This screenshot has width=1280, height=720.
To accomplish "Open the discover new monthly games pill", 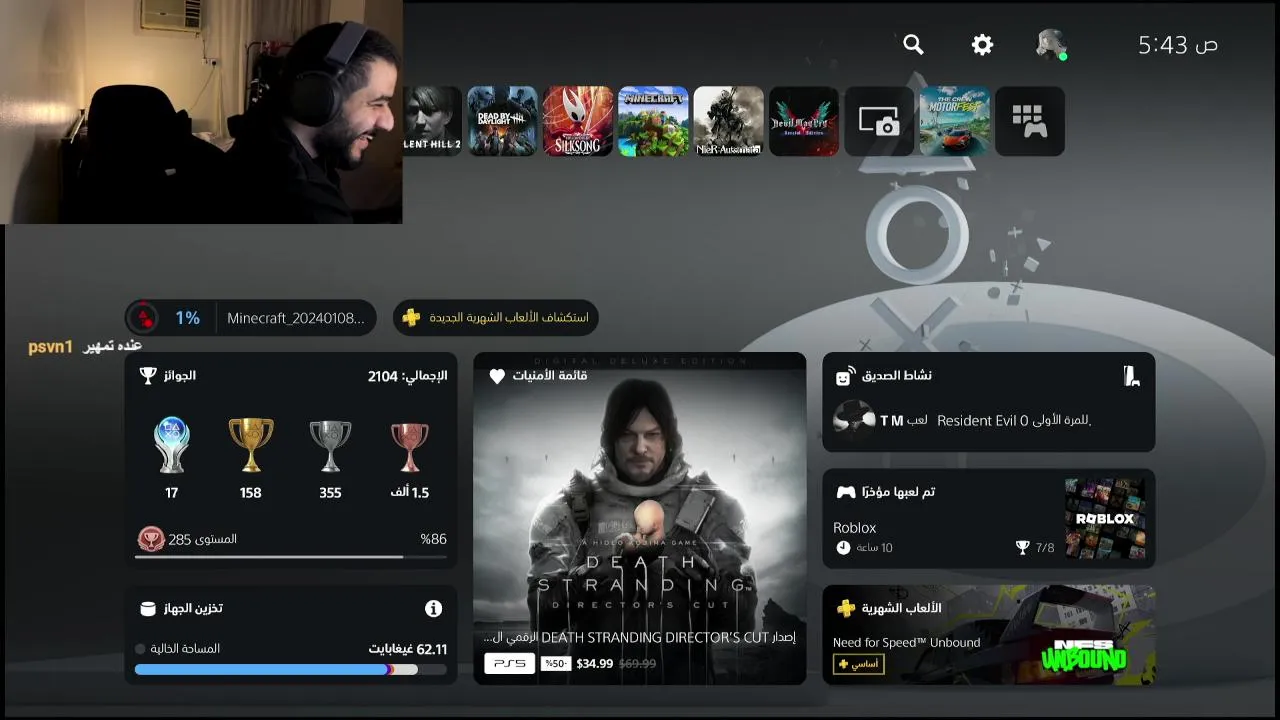I will tap(496, 318).
